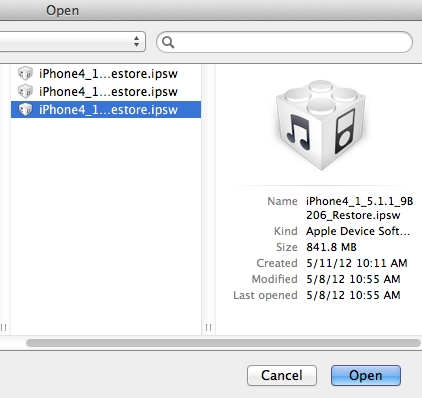Select the highlighted iPhone4_1...estore.ipsw file
The height and width of the screenshot is (398, 422).
[106, 110]
